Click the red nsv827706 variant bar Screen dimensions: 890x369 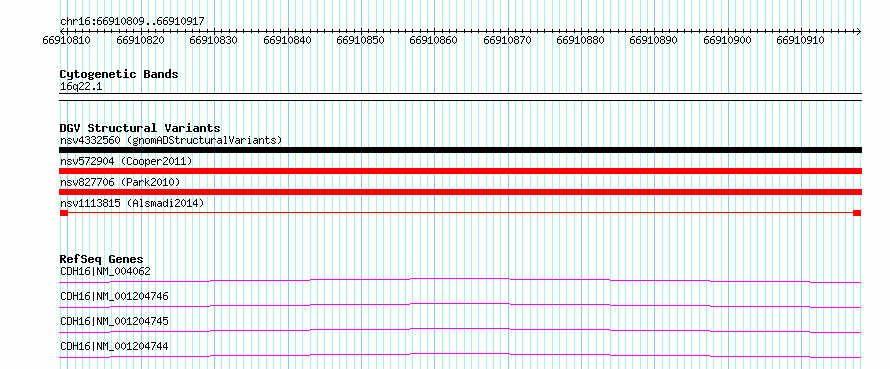460,192
